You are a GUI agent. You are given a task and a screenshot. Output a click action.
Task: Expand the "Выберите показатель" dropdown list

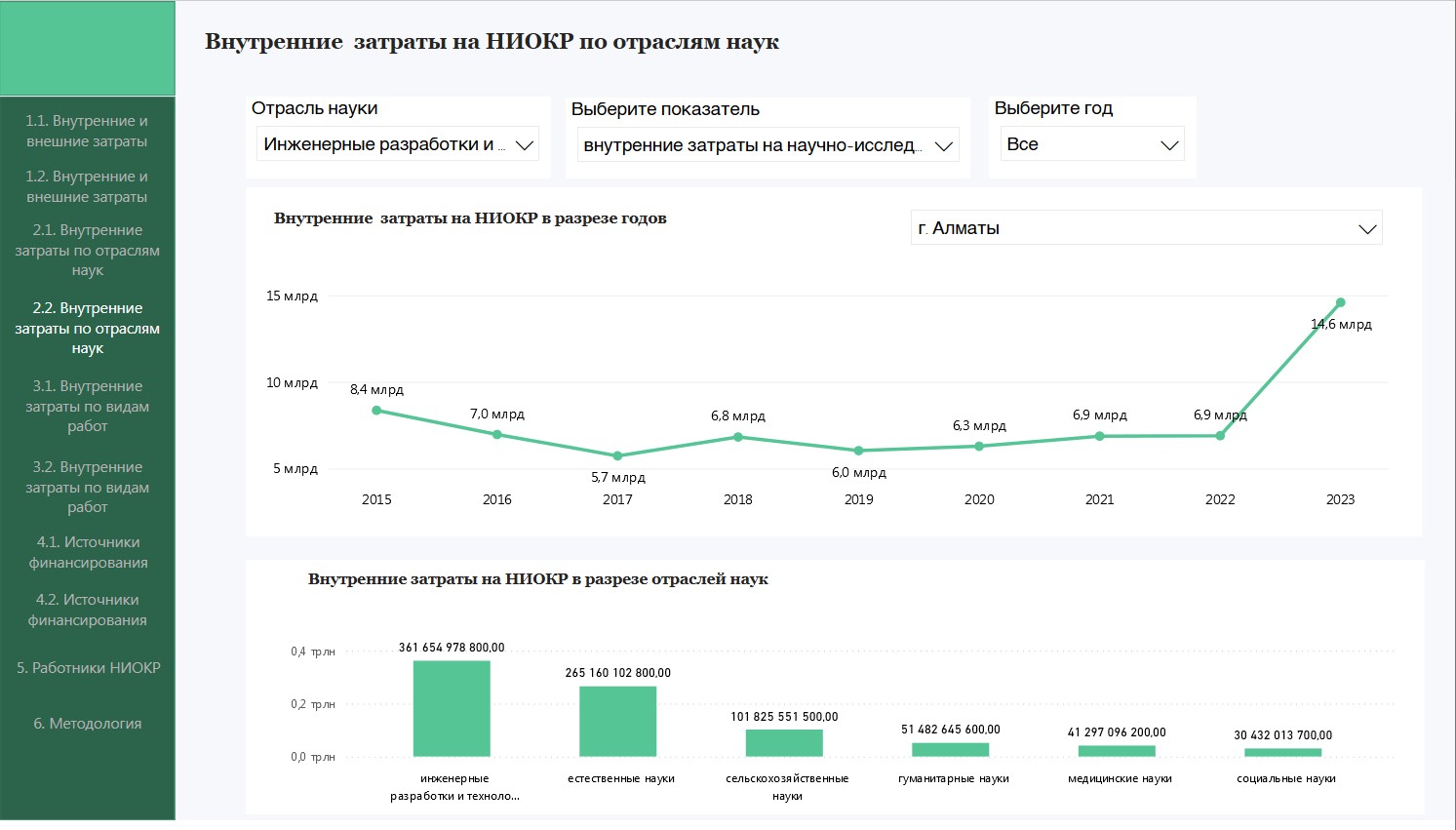click(767, 145)
